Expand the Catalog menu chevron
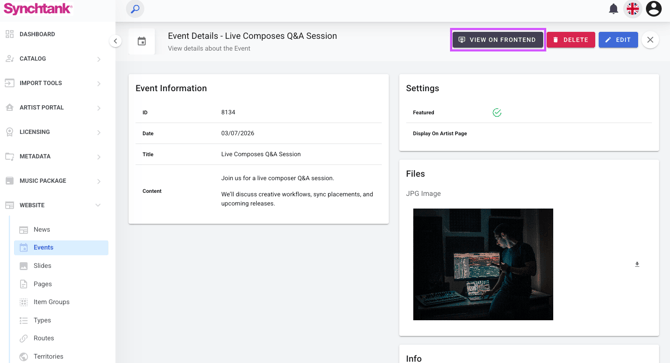670x363 pixels. tap(98, 59)
